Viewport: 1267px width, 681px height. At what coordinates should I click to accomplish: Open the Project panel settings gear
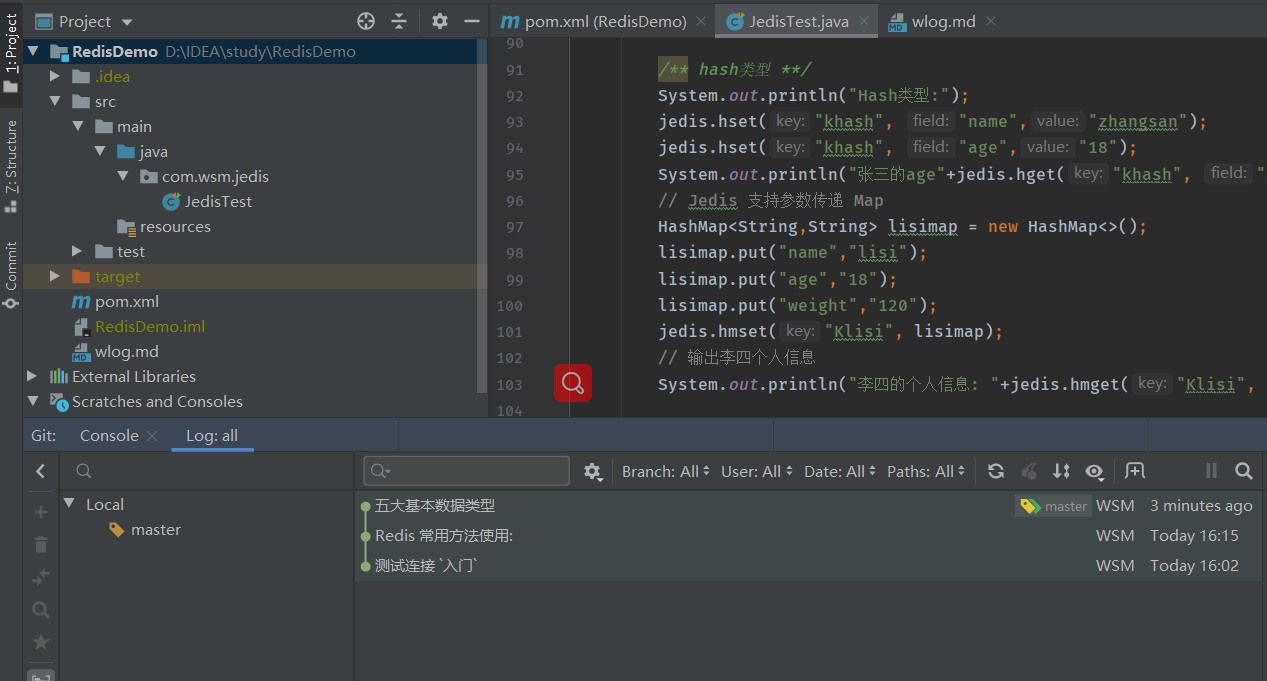(440, 21)
